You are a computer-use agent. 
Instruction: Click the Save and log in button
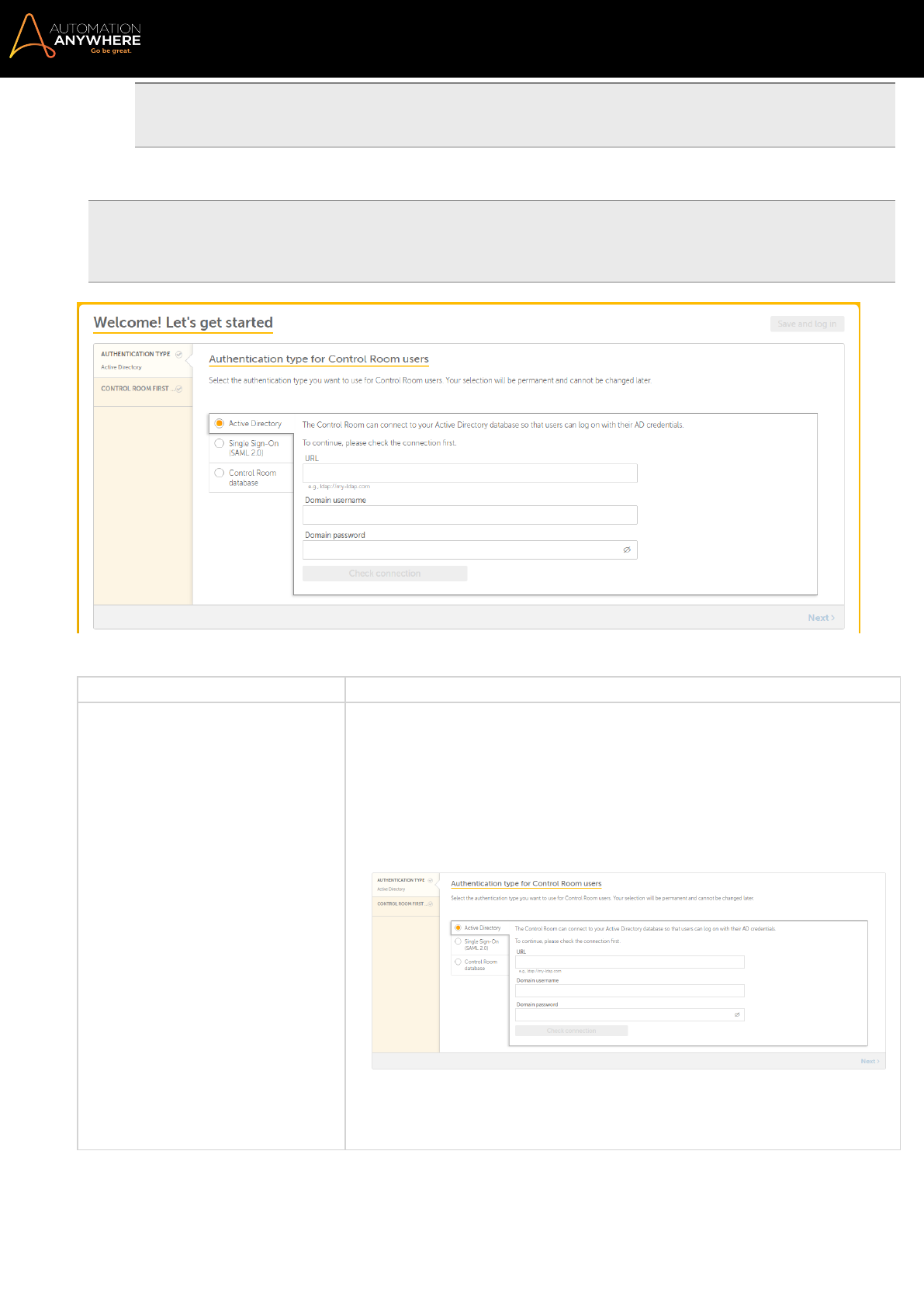point(807,324)
